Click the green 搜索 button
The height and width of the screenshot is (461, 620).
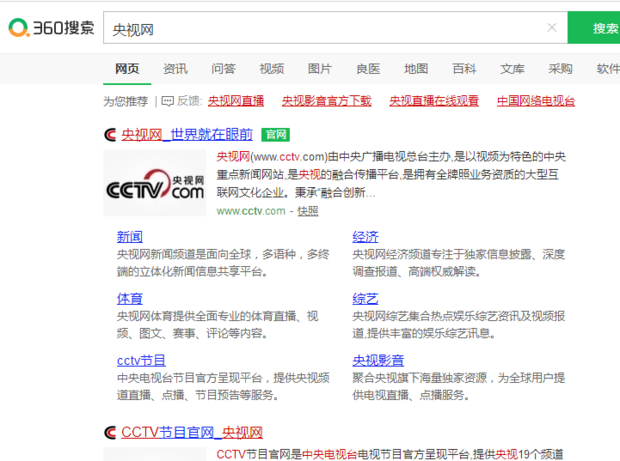click(x=594, y=28)
